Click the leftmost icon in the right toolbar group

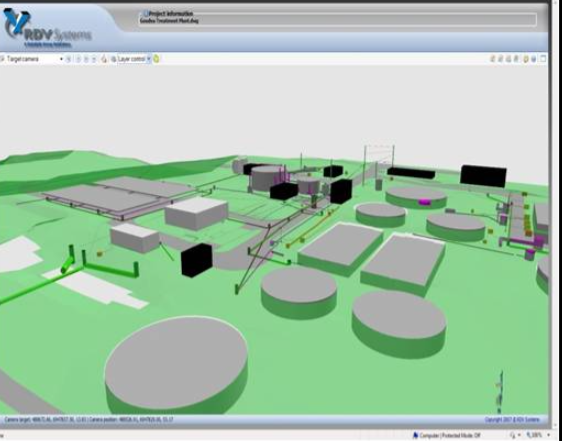pyautogui.click(x=493, y=59)
